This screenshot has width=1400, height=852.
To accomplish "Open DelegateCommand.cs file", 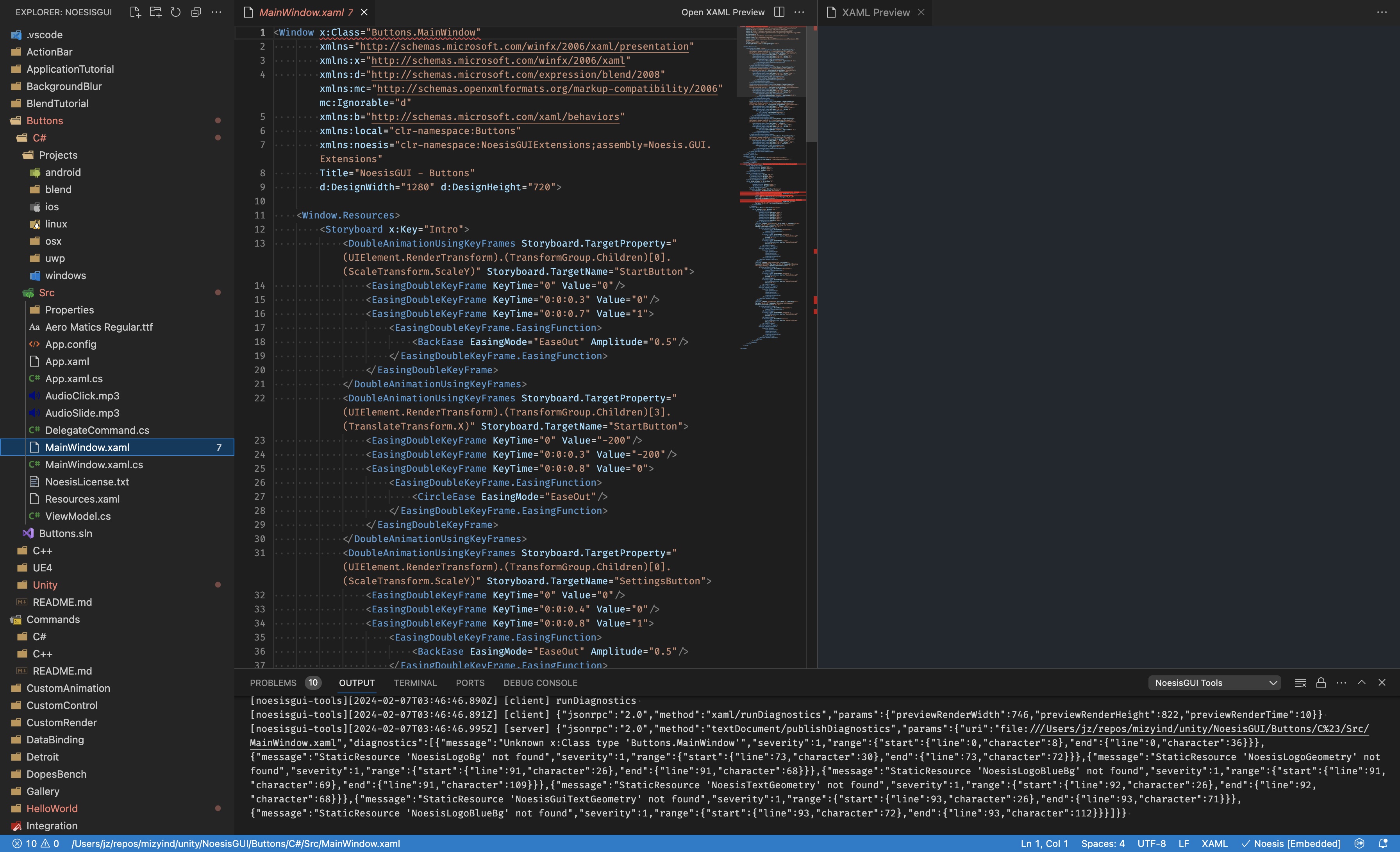I will [x=117, y=430].
